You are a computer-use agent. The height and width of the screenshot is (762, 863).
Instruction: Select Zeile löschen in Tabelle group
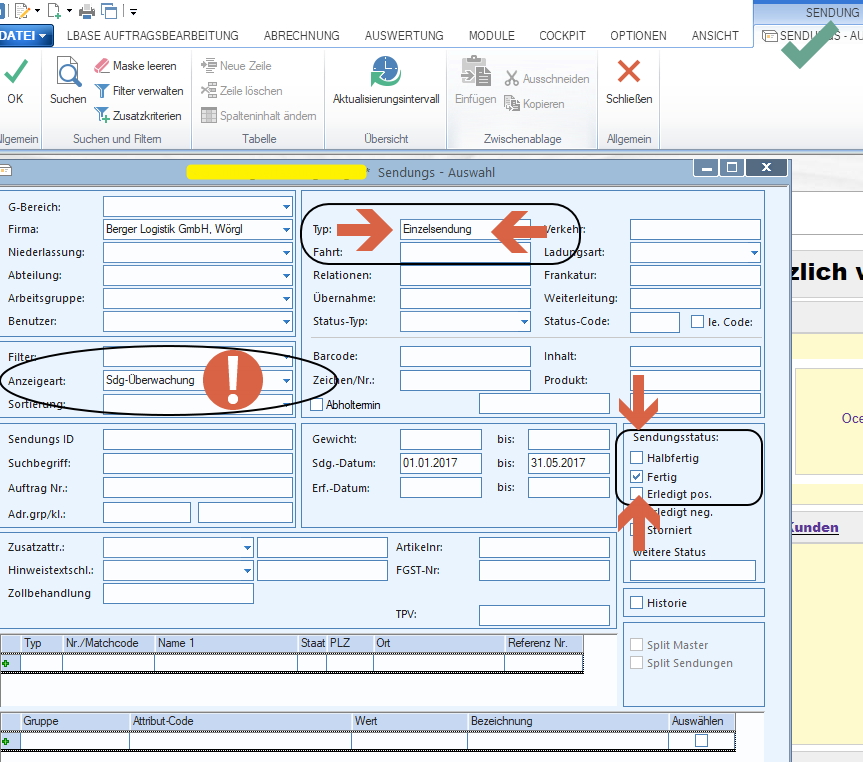click(242, 91)
